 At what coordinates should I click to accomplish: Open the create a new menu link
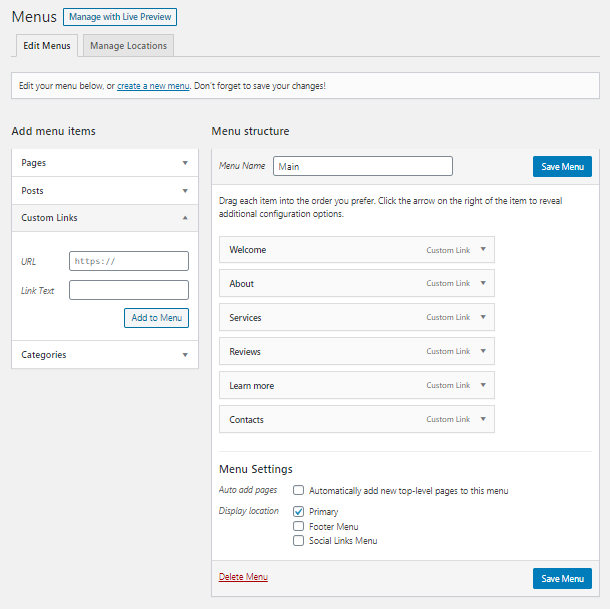[x=153, y=86]
